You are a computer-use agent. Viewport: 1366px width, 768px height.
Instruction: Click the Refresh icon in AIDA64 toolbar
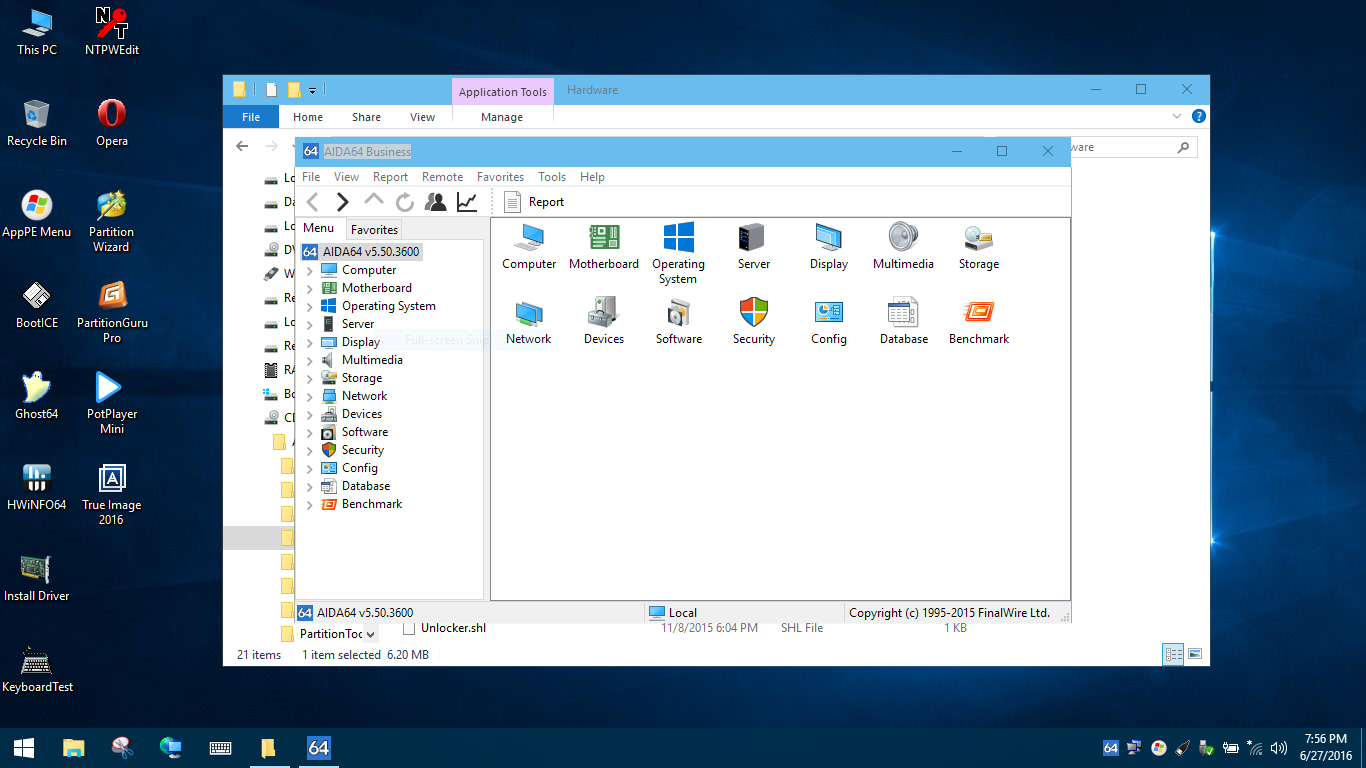(405, 202)
